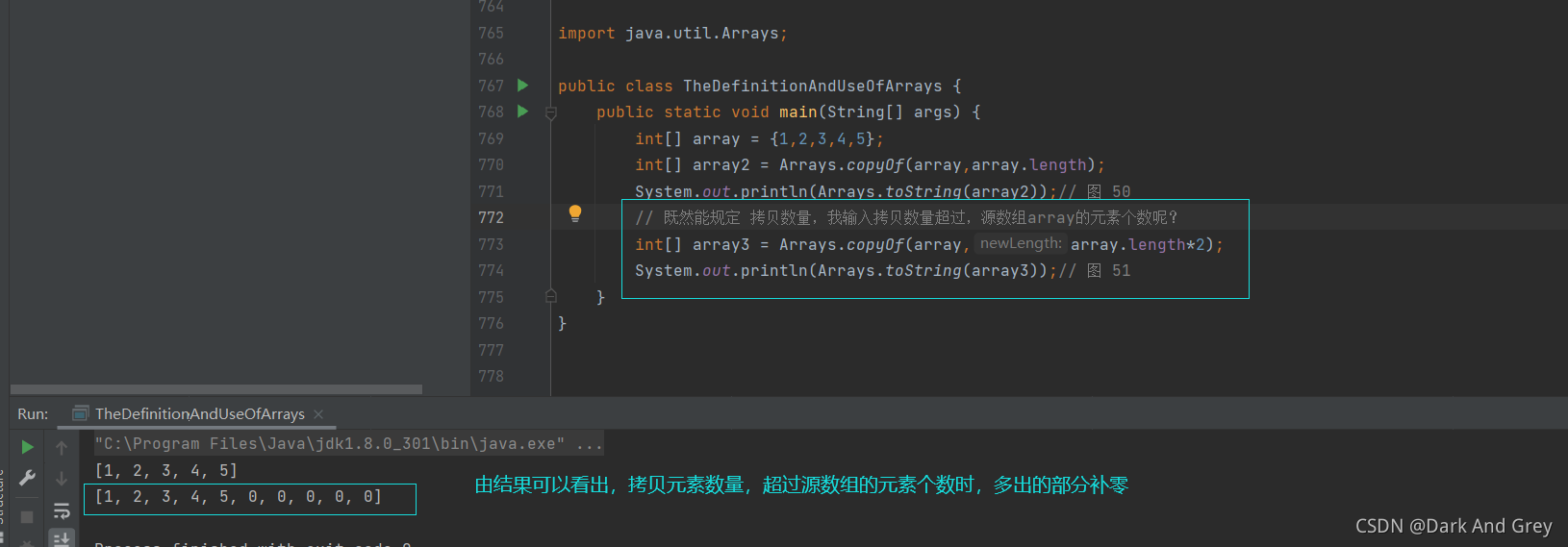This screenshot has height=547, width=1568.
Task: Click the main method closing fold marker
Action: [551, 296]
